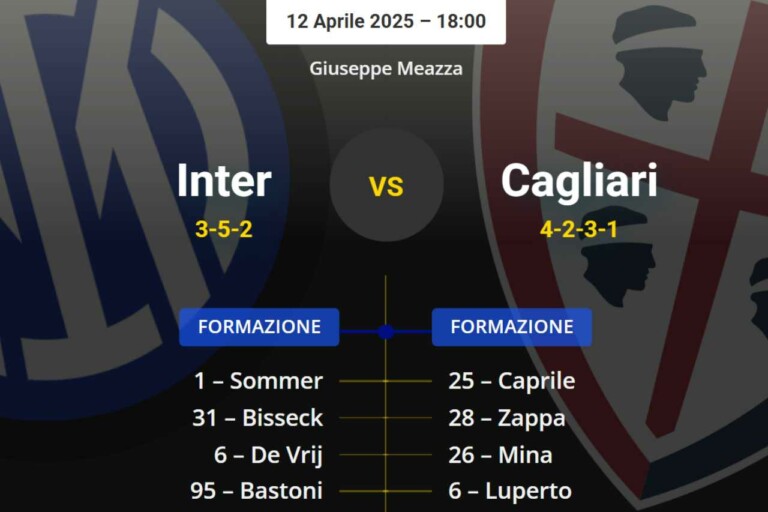Screen dimensions: 768x512
Task: Click the Inter team name
Action: [224, 181]
